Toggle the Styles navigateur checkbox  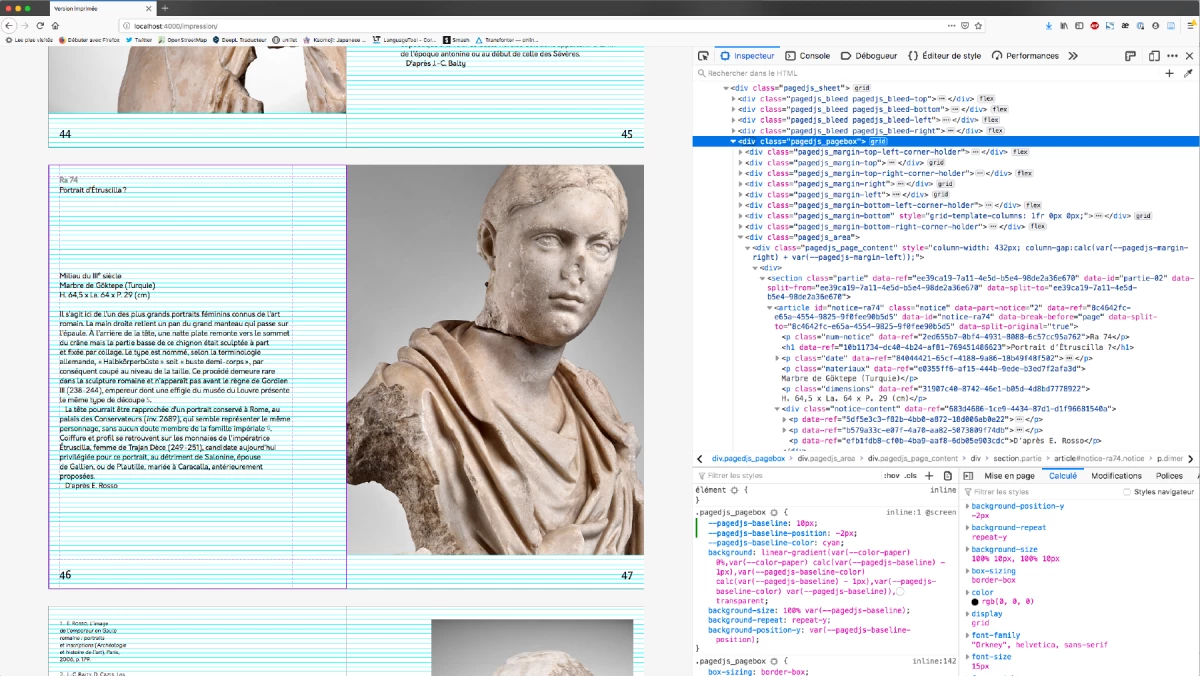(1127, 492)
